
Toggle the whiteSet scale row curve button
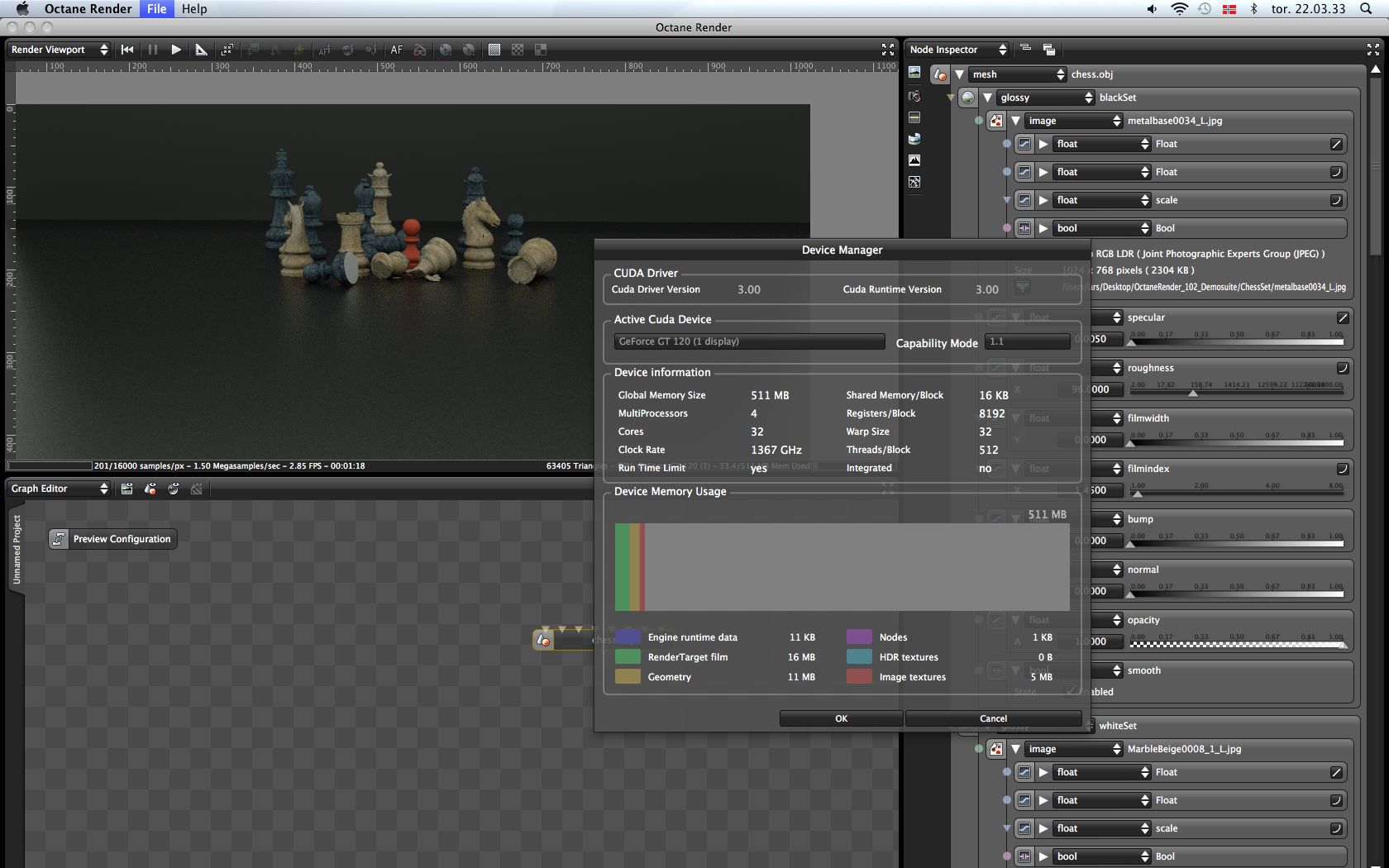pos(1336,828)
